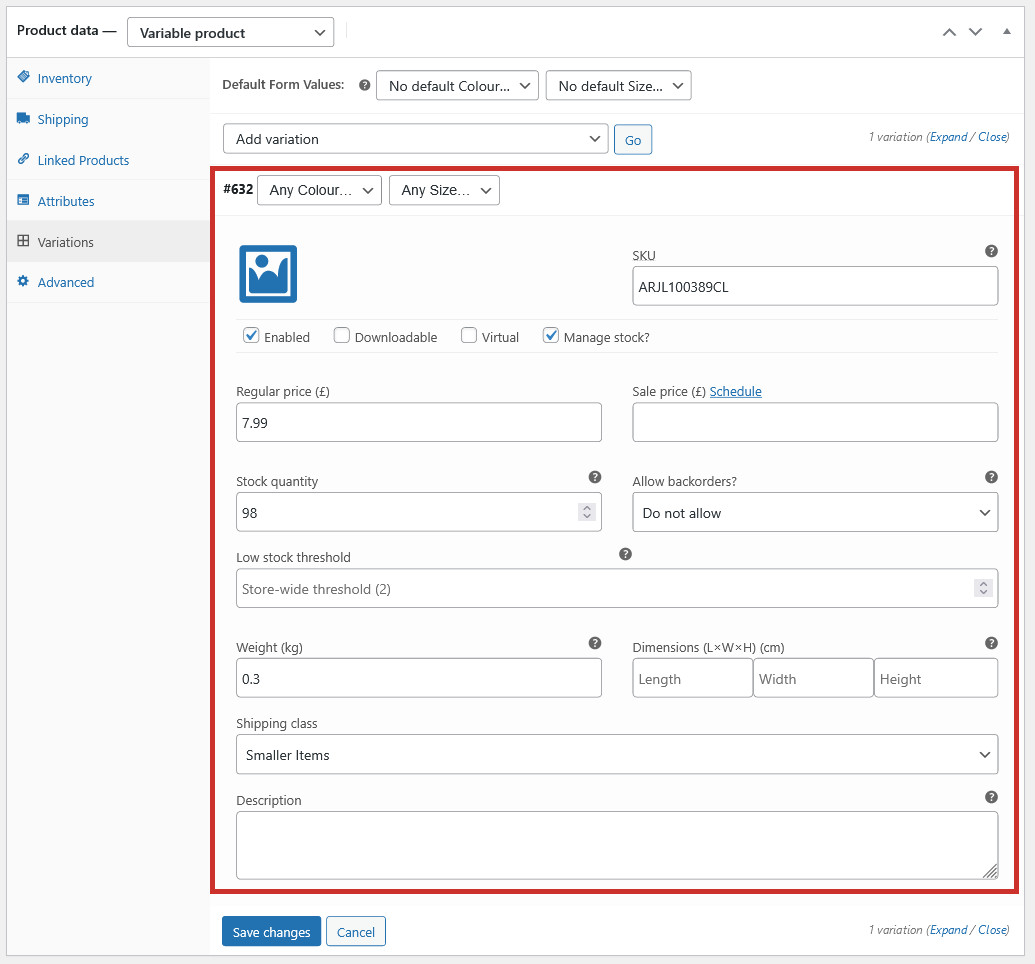1035x964 pixels.
Task: Open the Allow backorders dropdown
Action: coord(815,512)
